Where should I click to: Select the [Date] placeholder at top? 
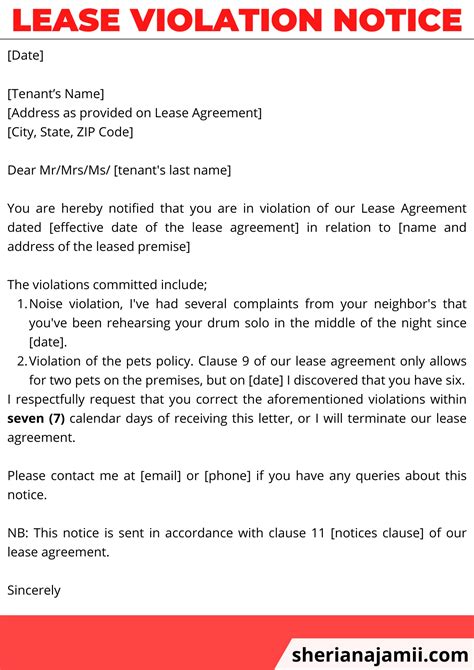(x=25, y=56)
